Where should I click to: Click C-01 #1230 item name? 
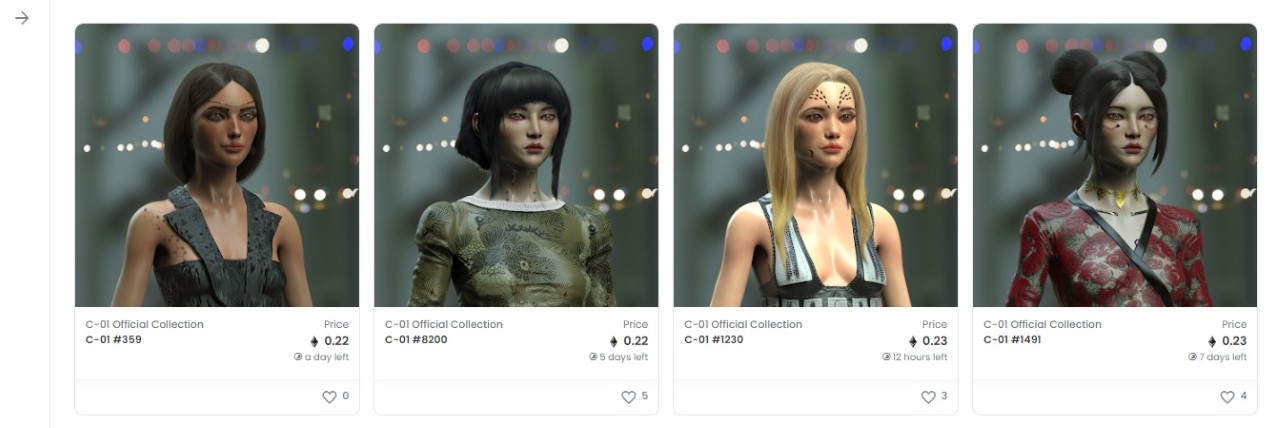[x=714, y=339]
